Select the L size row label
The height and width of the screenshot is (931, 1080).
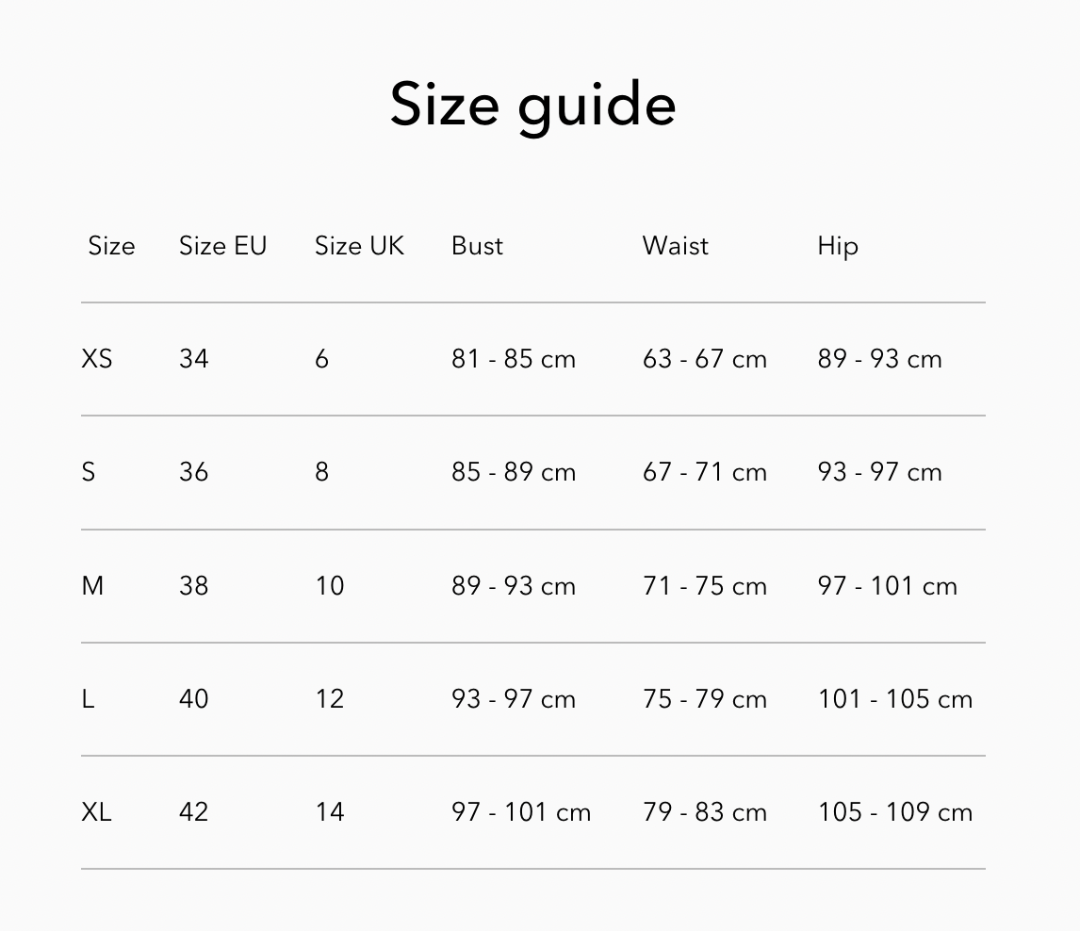[87, 699]
